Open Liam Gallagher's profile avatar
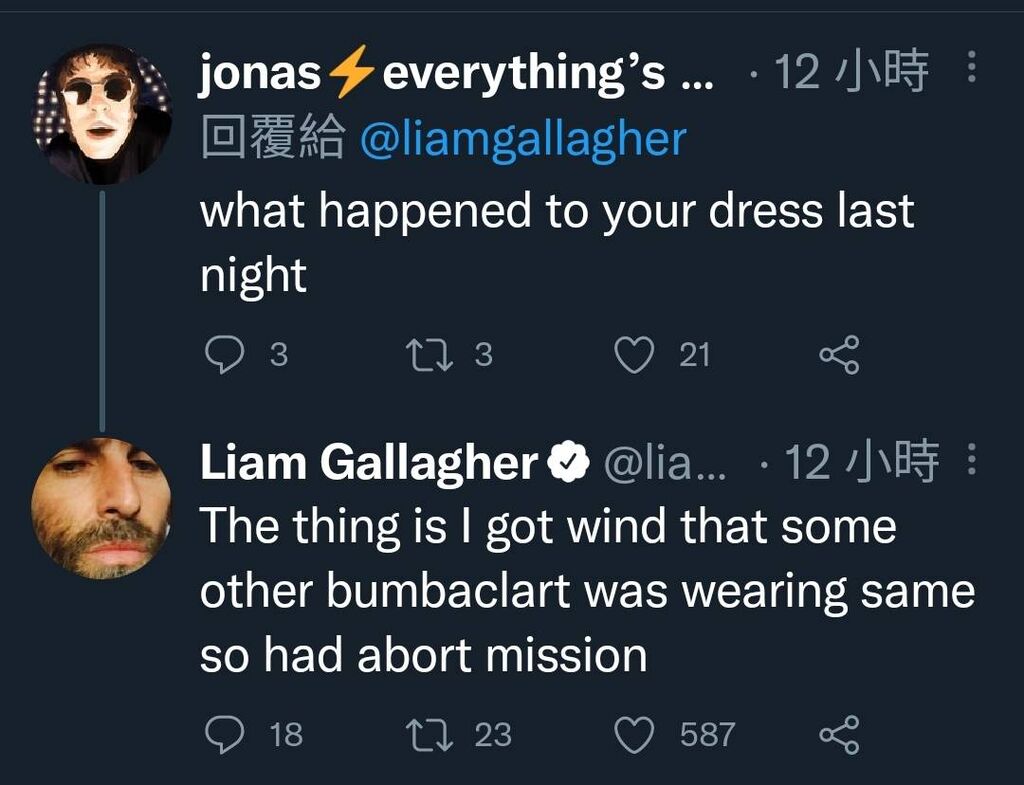The height and width of the screenshot is (785, 1024). [102, 509]
